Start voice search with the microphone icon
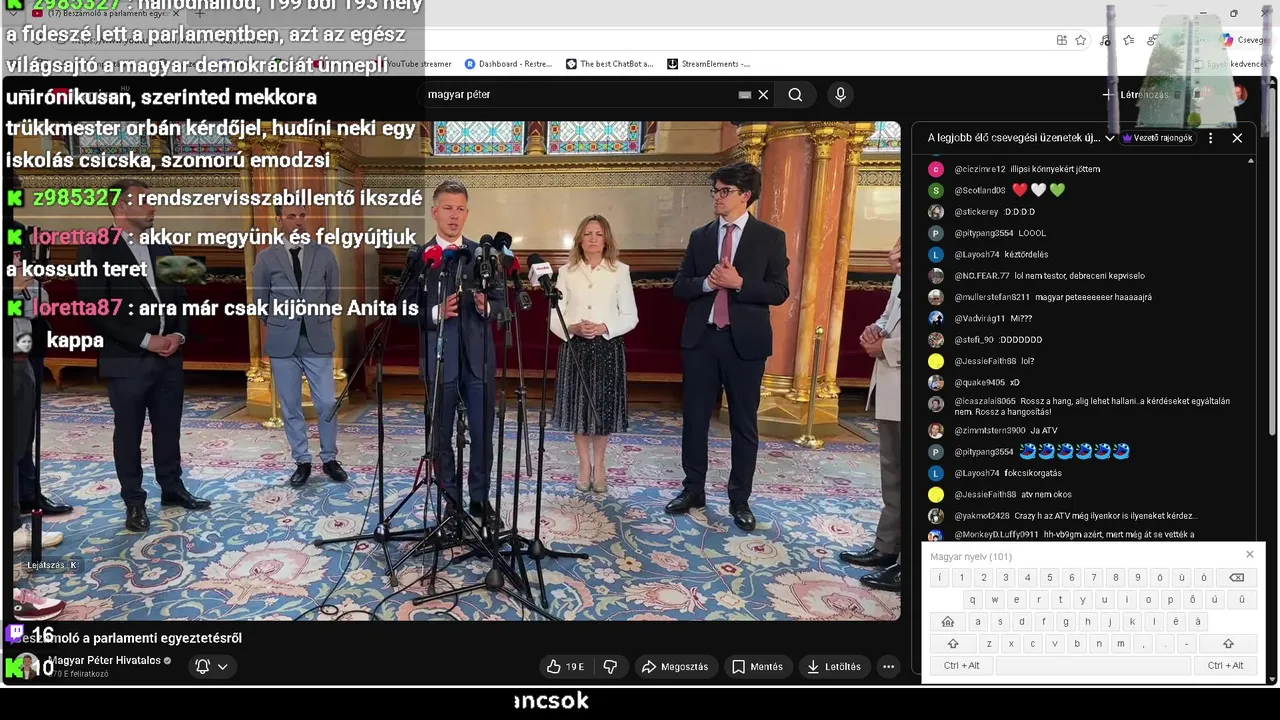This screenshot has height=720, width=1280. 840,94
